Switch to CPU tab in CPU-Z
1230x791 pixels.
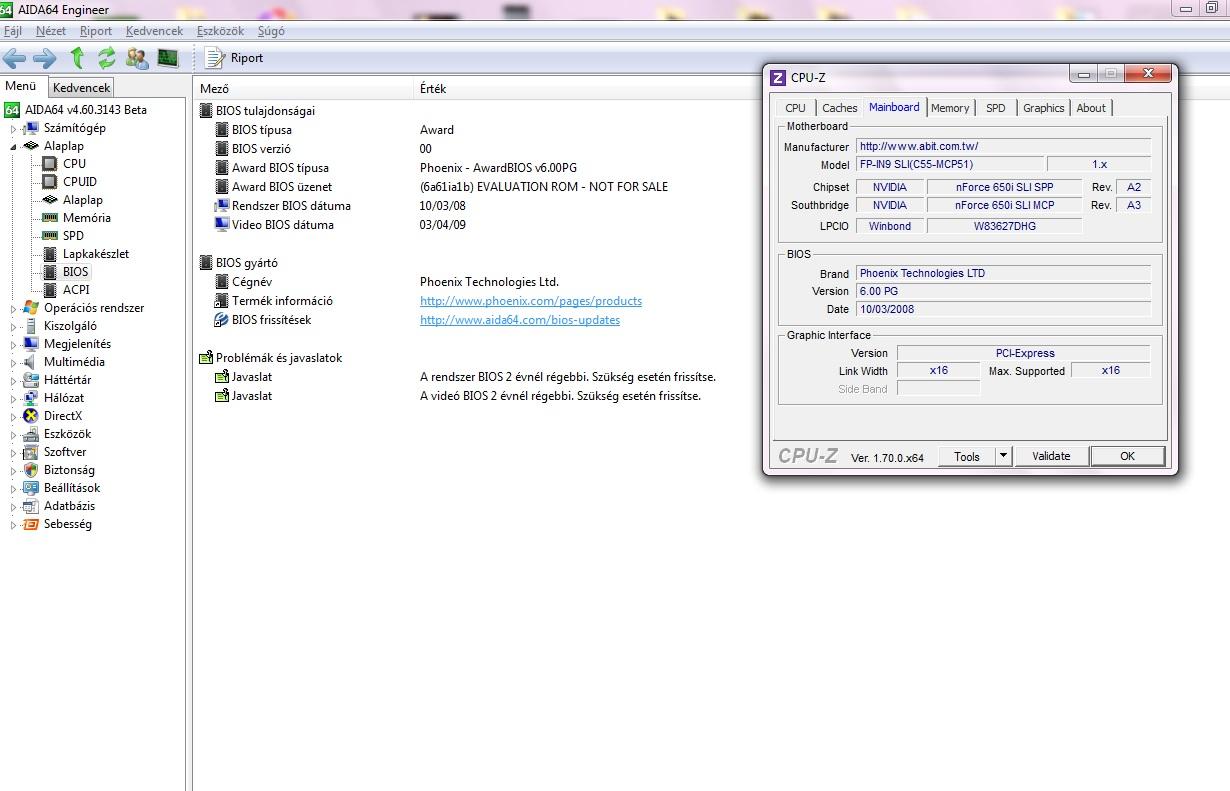click(x=796, y=108)
